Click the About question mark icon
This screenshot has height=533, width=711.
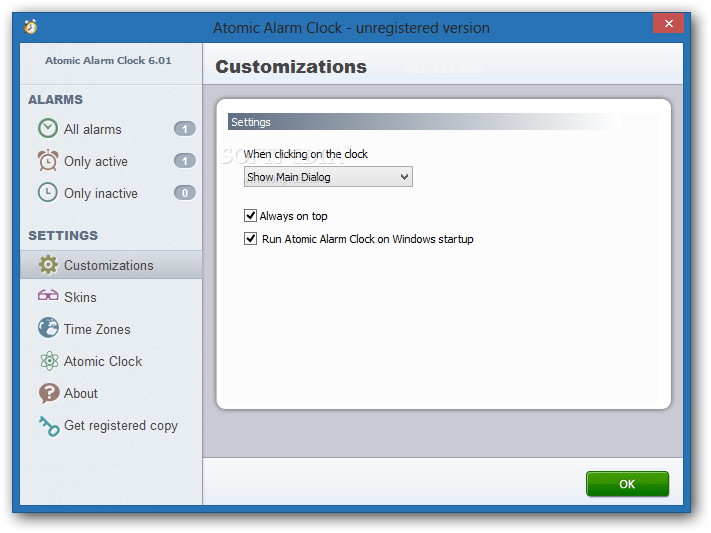[x=49, y=393]
